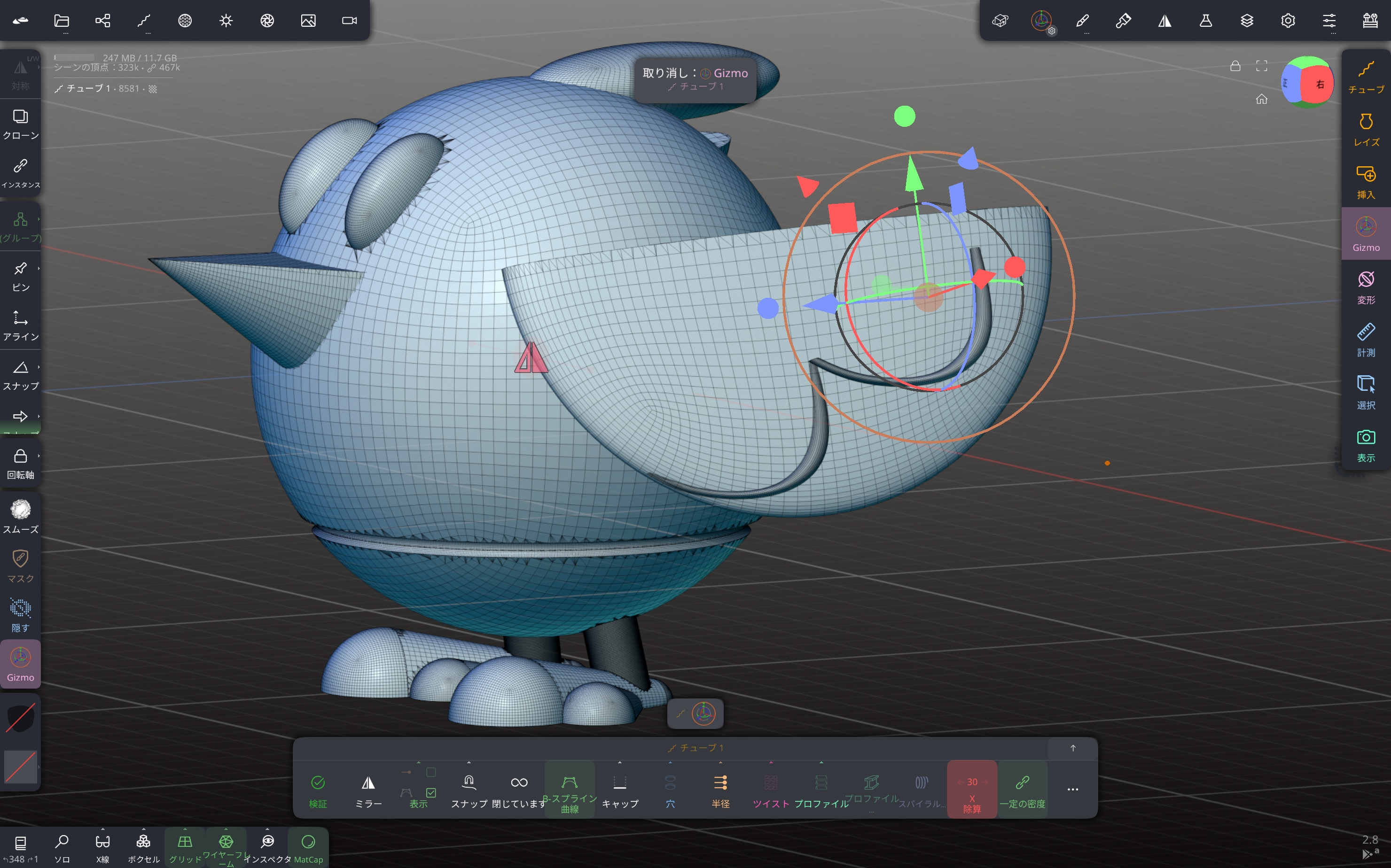The height and width of the screenshot is (868, 1391).
Task: Click the home reset-view icon
Action: click(x=1261, y=99)
